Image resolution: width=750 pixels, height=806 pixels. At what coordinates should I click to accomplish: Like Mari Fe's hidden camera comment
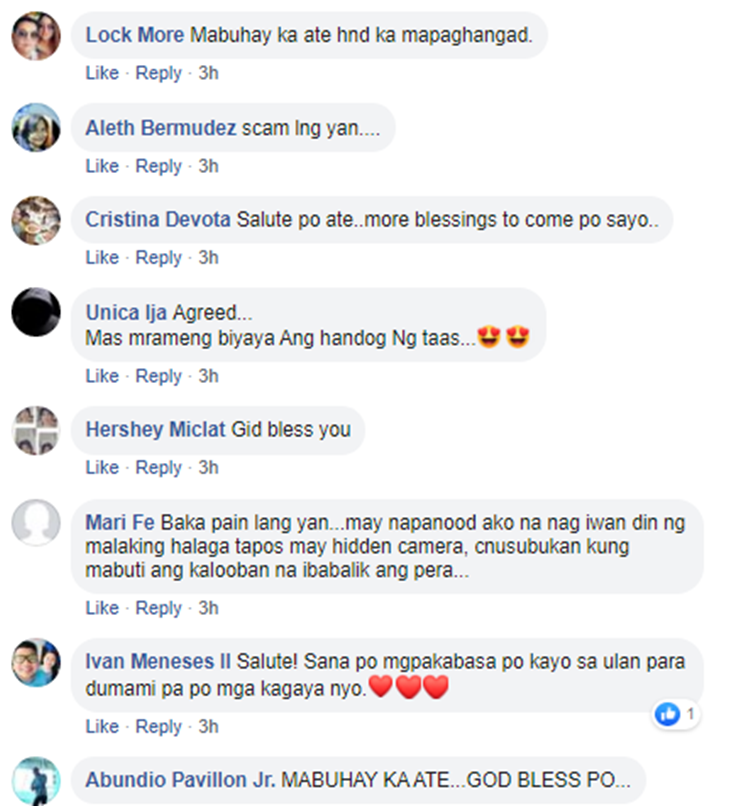pyautogui.click(x=102, y=608)
